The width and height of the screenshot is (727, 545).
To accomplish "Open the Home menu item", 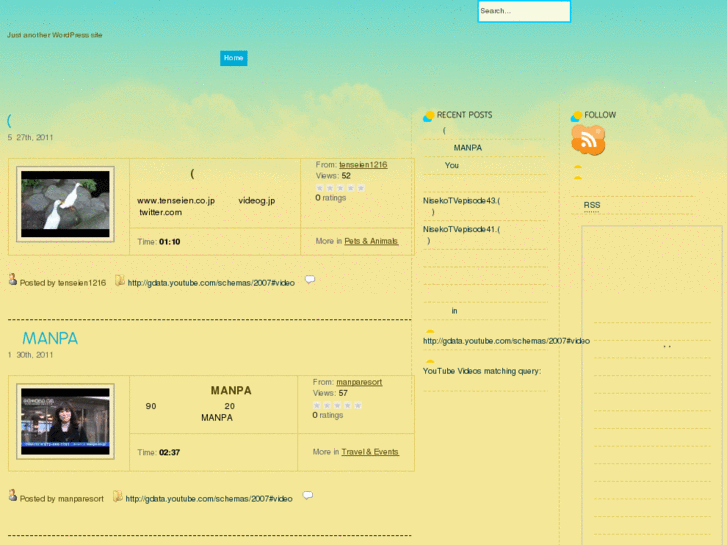I will 234,58.
